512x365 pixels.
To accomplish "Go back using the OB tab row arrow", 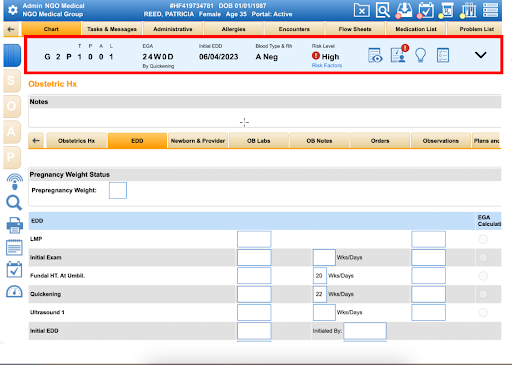I will [36, 141].
